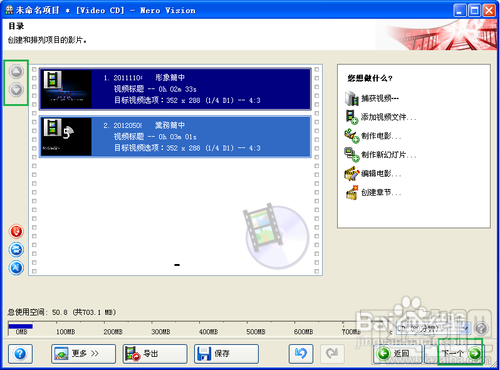Click the blue rename title icon
The width and height of the screenshot is (500, 370).
[x=16, y=268]
